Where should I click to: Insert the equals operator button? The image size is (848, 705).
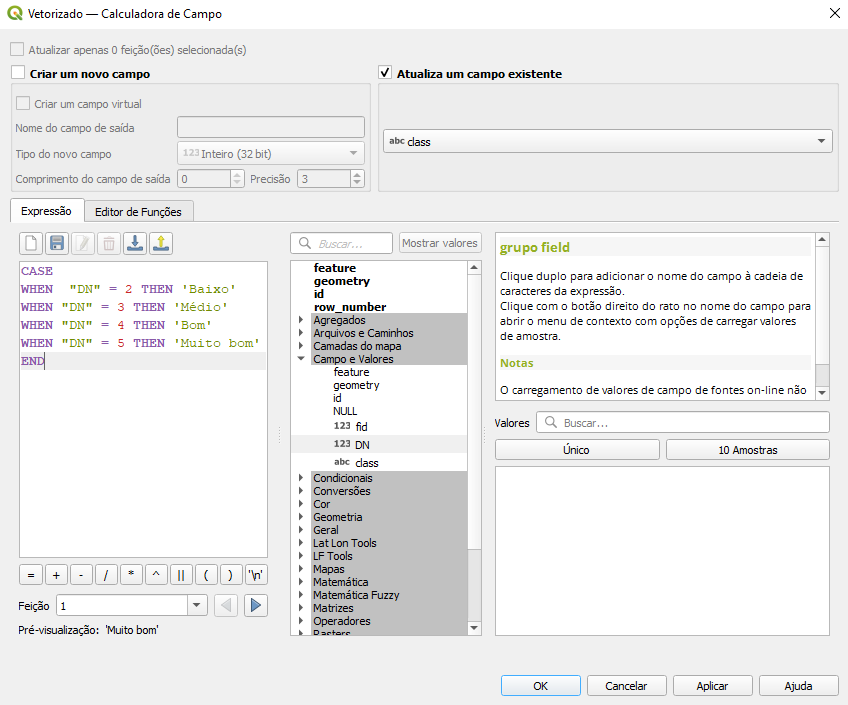31,575
